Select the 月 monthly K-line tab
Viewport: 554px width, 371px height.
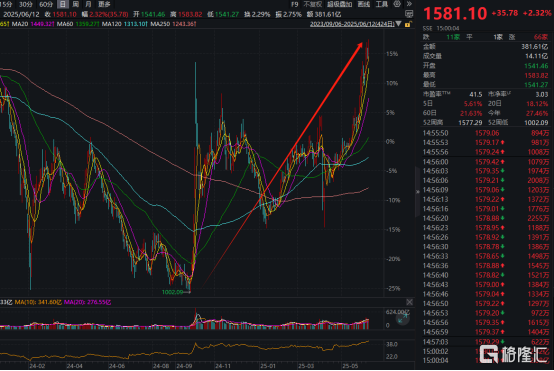88,4
